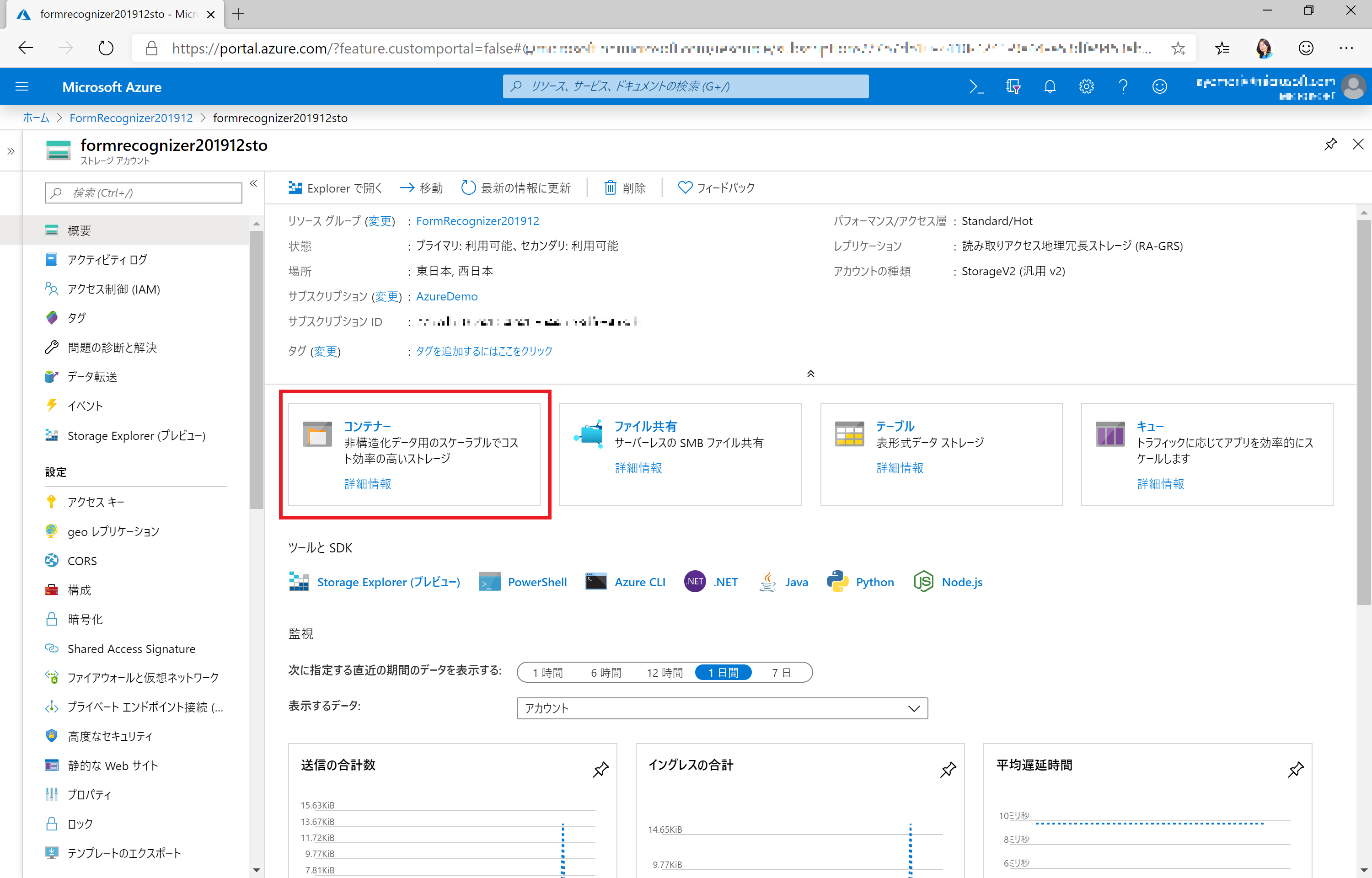The image size is (1372, 878).
Task: Open Azure Cloud Shell icon
Action: tap(976, 87)
